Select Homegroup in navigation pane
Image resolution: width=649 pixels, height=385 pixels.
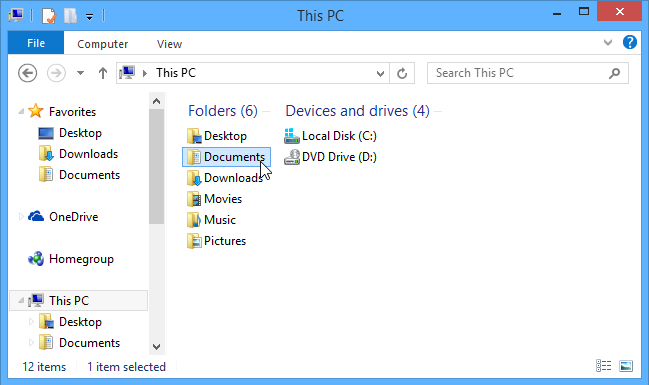pos(81,259)
